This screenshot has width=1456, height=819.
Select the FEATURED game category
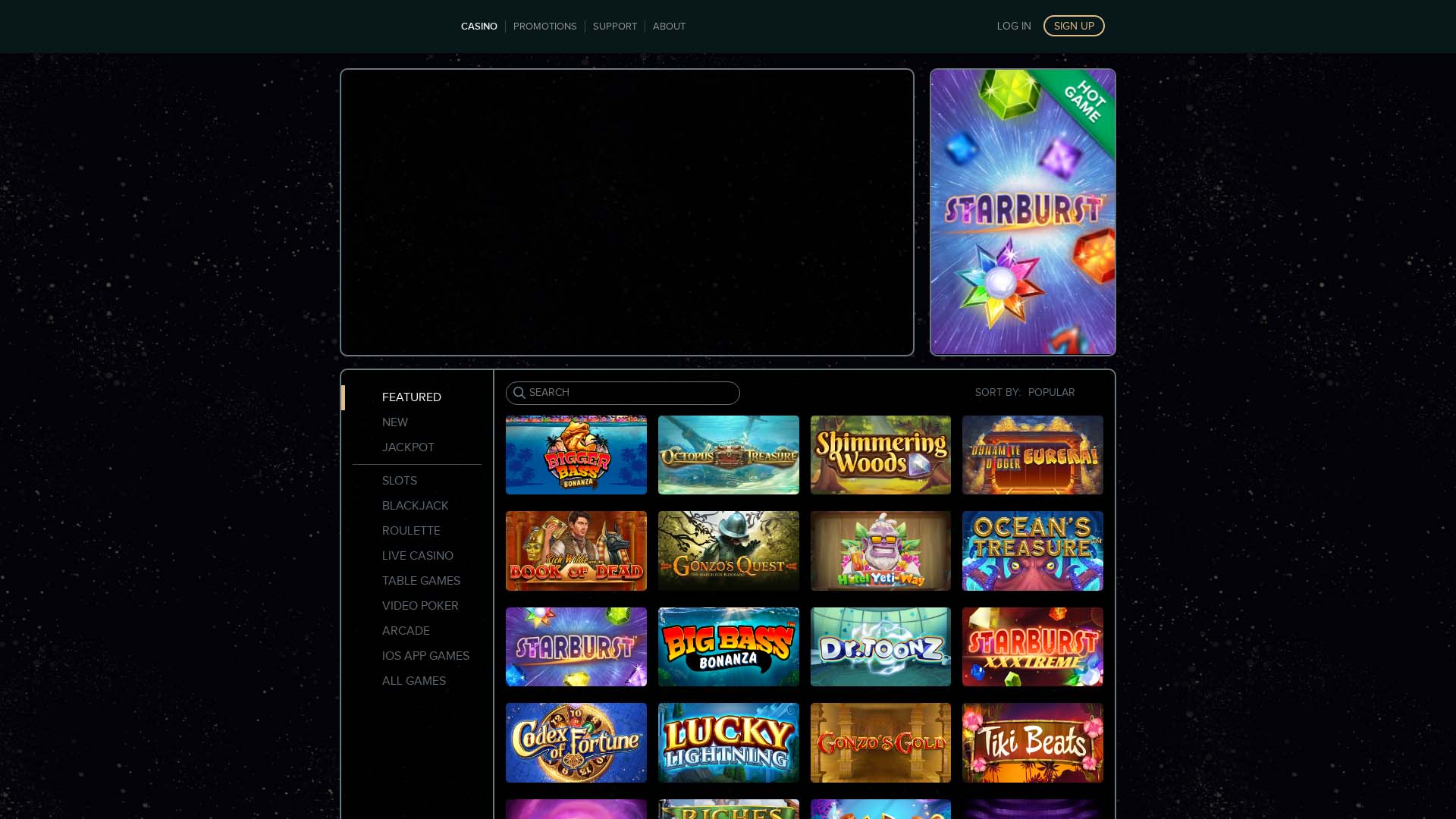point(411,397)
